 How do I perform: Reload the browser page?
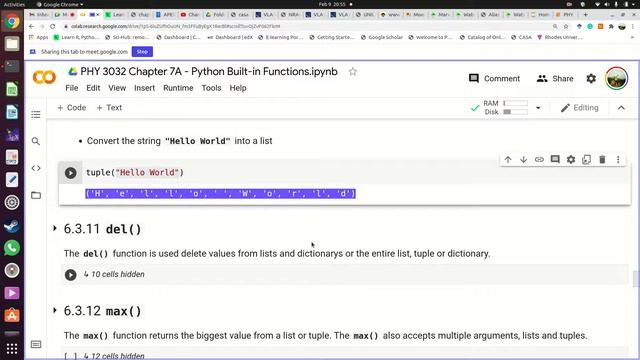[53, 26]
